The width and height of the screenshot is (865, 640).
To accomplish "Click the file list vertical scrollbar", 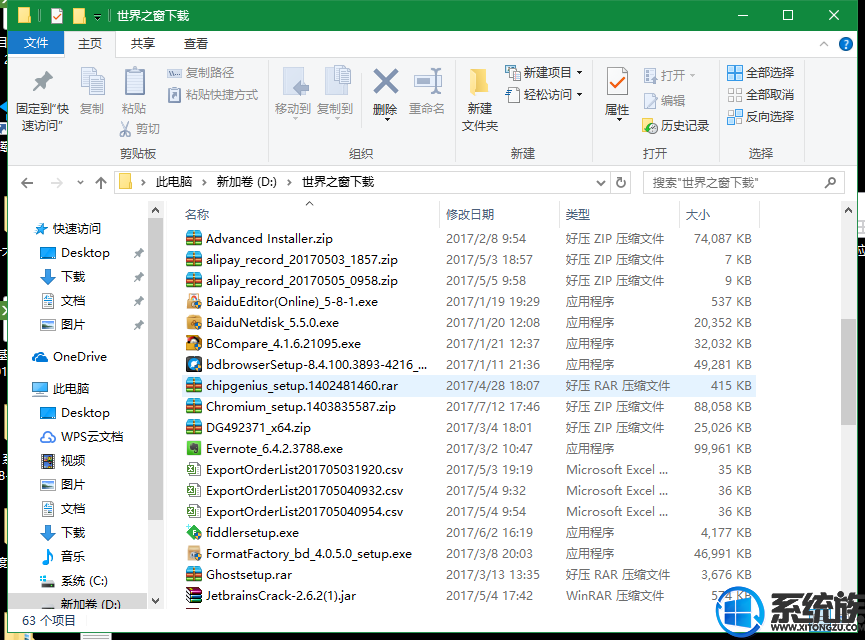I will (848, 372).
